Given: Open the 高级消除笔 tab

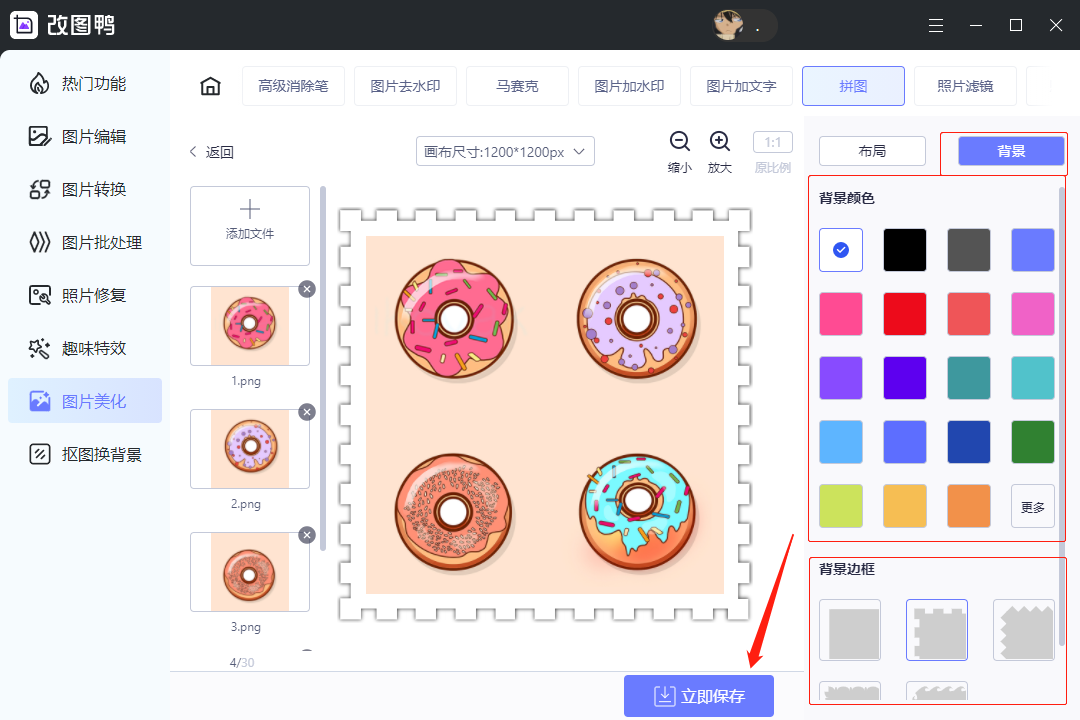Looking at the screenshot, I should tap(293, 86).
